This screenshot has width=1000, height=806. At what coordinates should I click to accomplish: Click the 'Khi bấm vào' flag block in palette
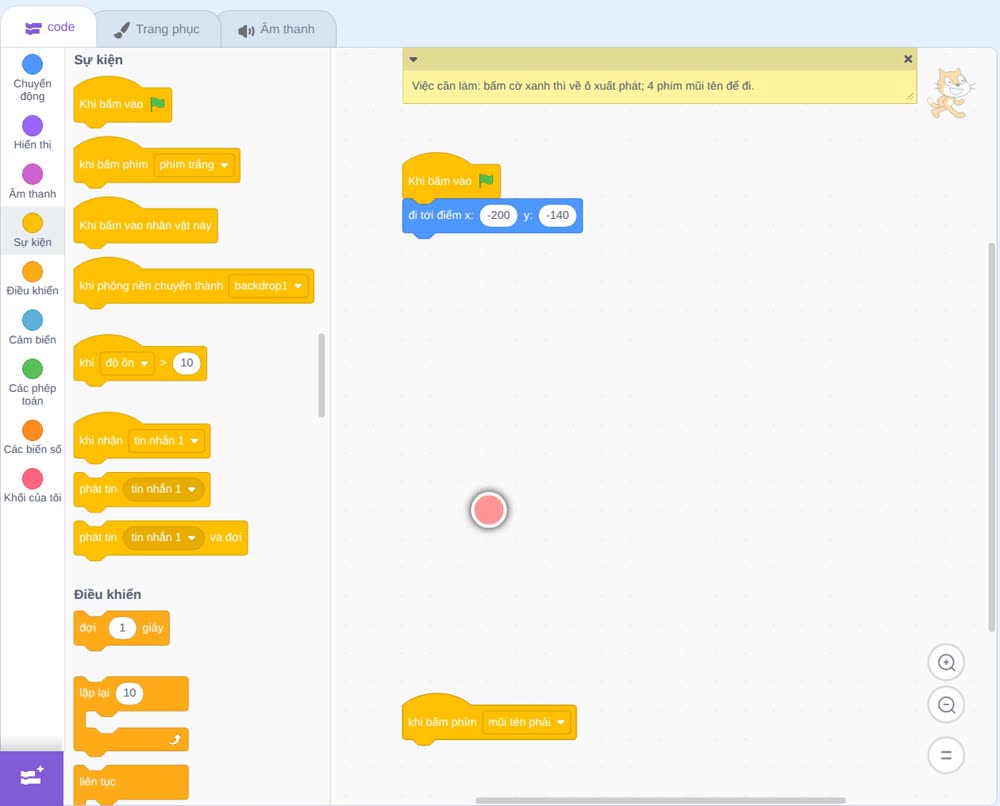coord(122,103)
